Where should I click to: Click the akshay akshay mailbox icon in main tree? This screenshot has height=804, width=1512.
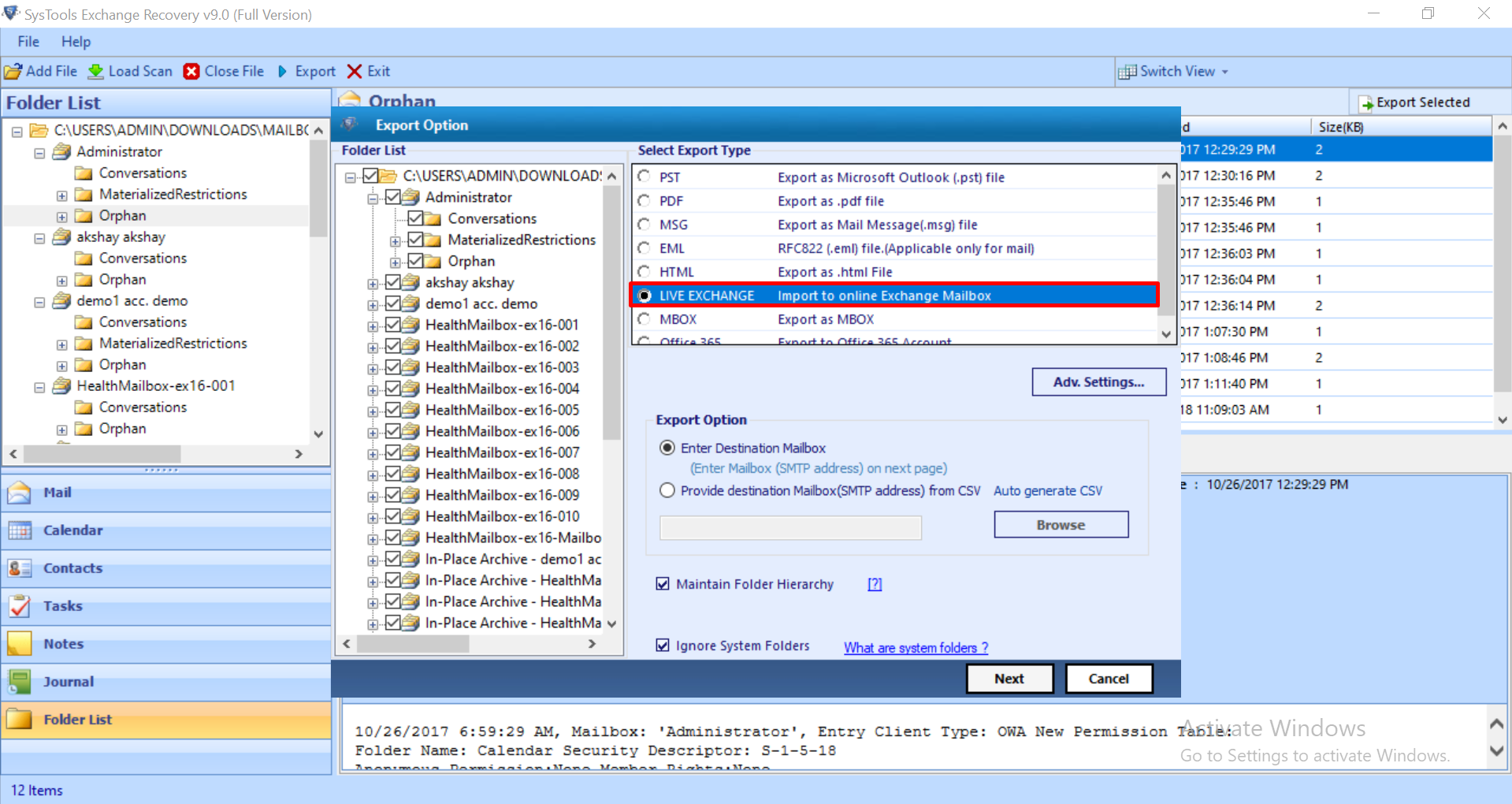pyautogui.click(x=61, y=236)
